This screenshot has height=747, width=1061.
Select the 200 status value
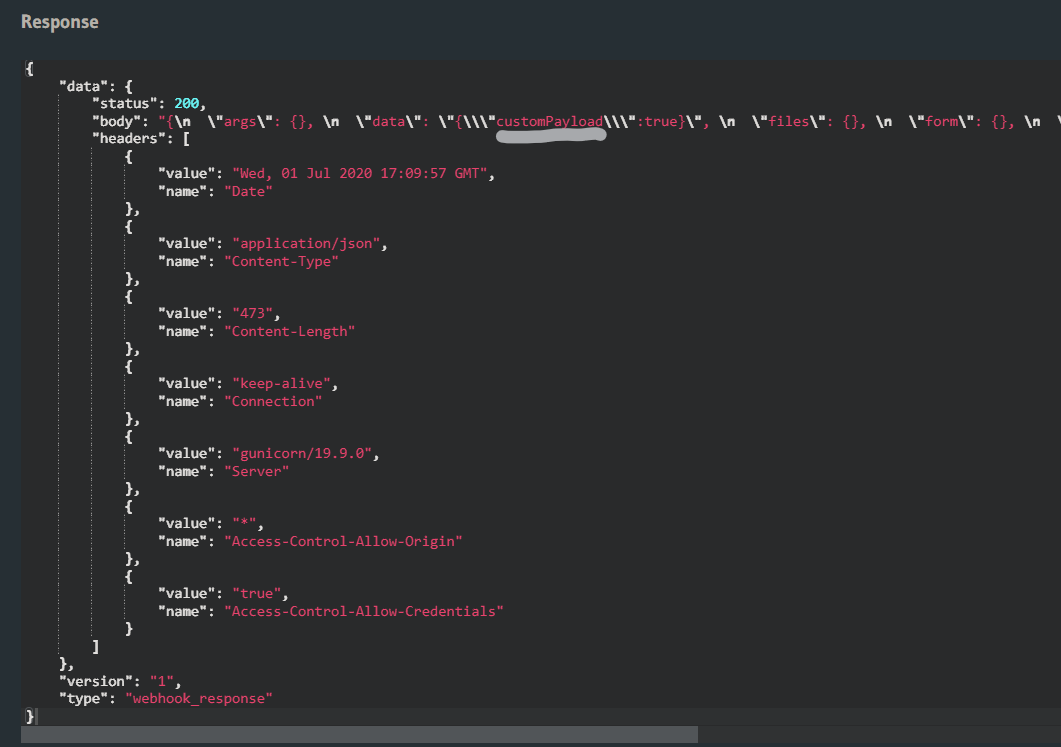[187, 104]
